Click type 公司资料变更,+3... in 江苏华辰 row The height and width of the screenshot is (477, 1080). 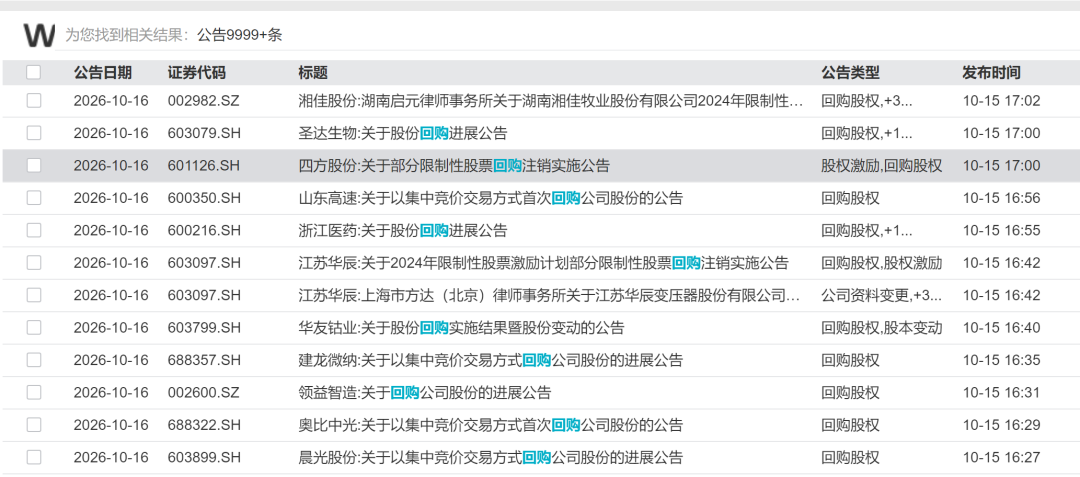[882, 295]
